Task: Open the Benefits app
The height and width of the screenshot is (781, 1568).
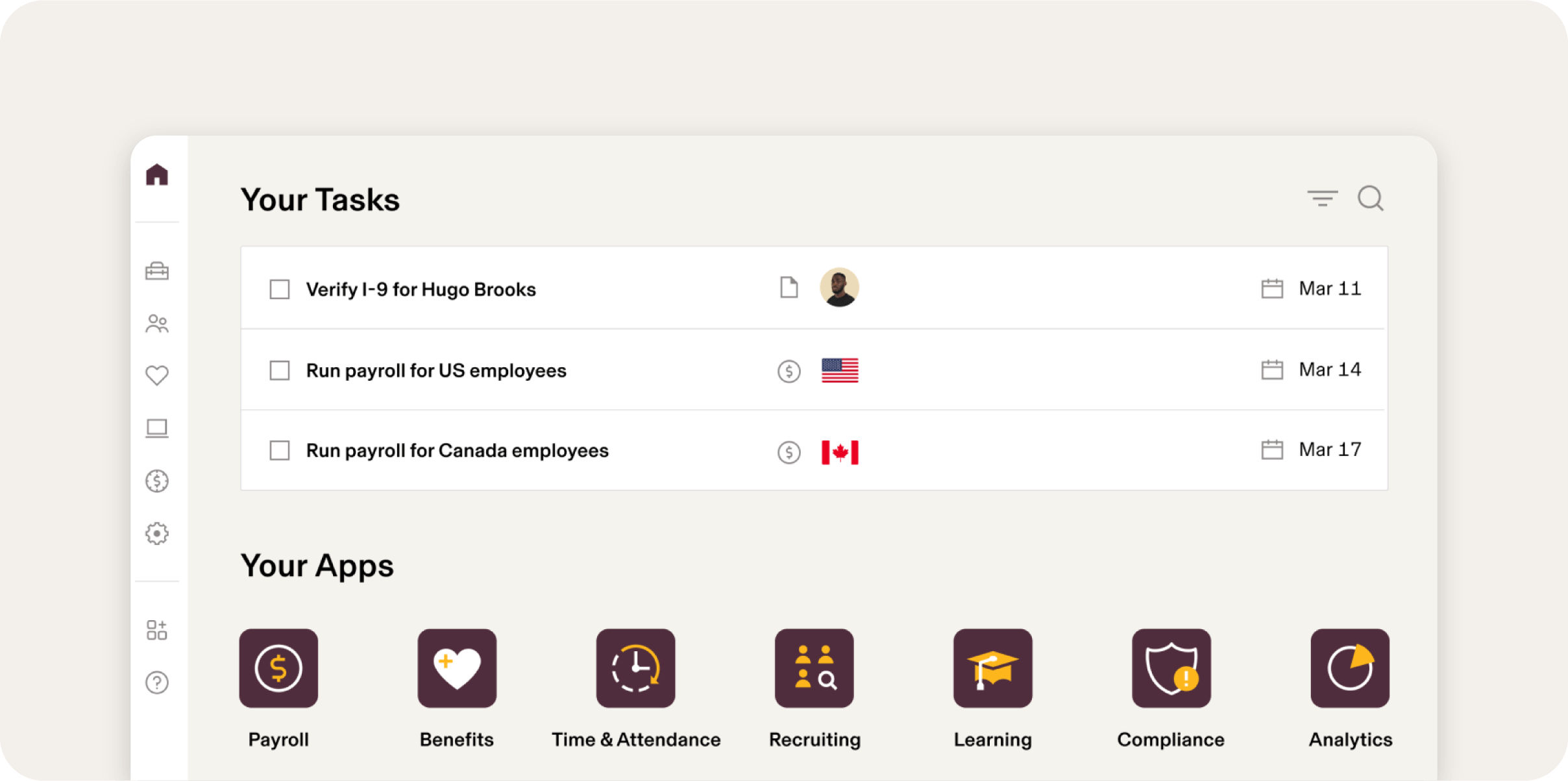Action: coord(457,668)
